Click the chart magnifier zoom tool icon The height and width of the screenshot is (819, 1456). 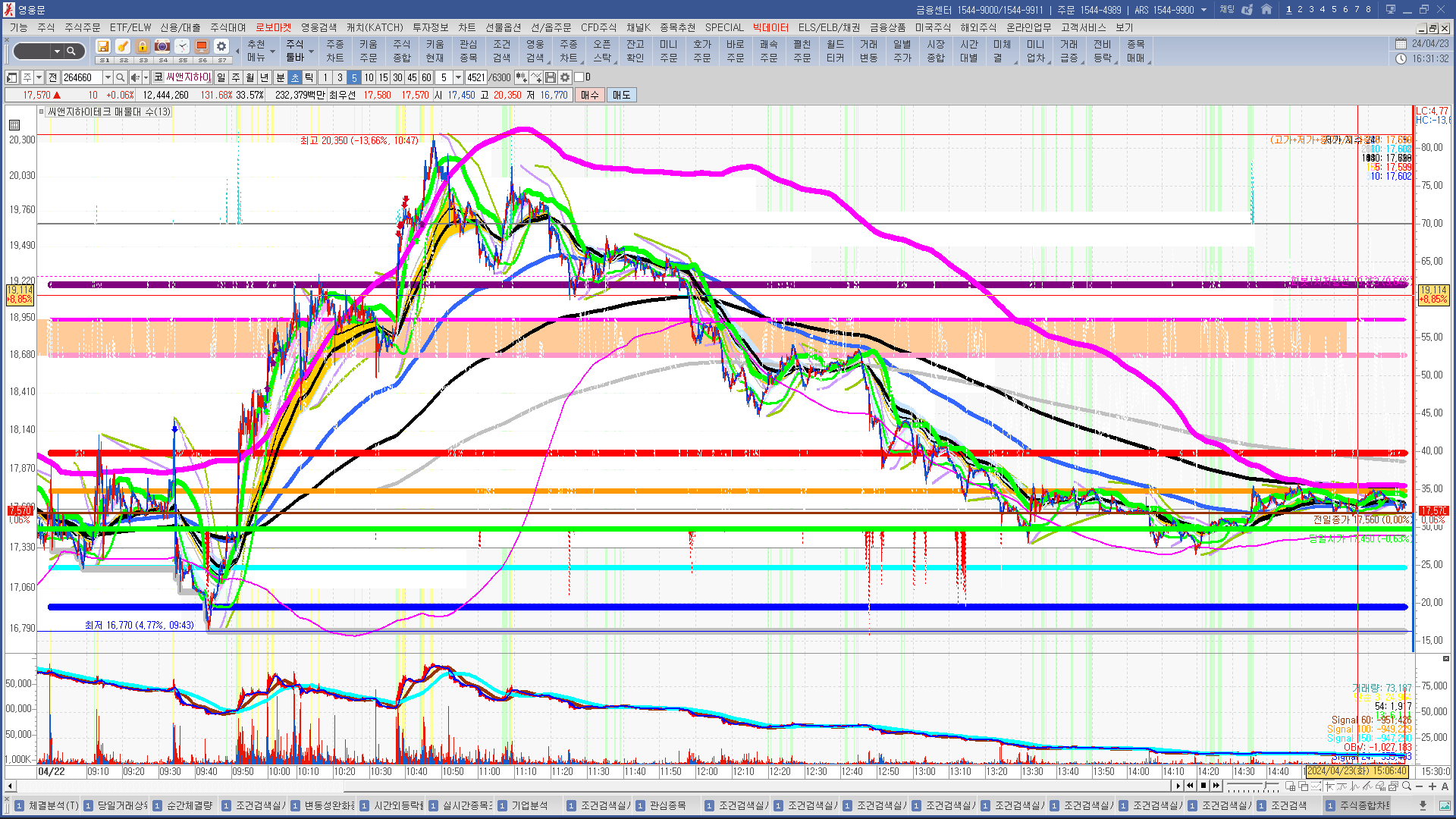point(1407,786)
